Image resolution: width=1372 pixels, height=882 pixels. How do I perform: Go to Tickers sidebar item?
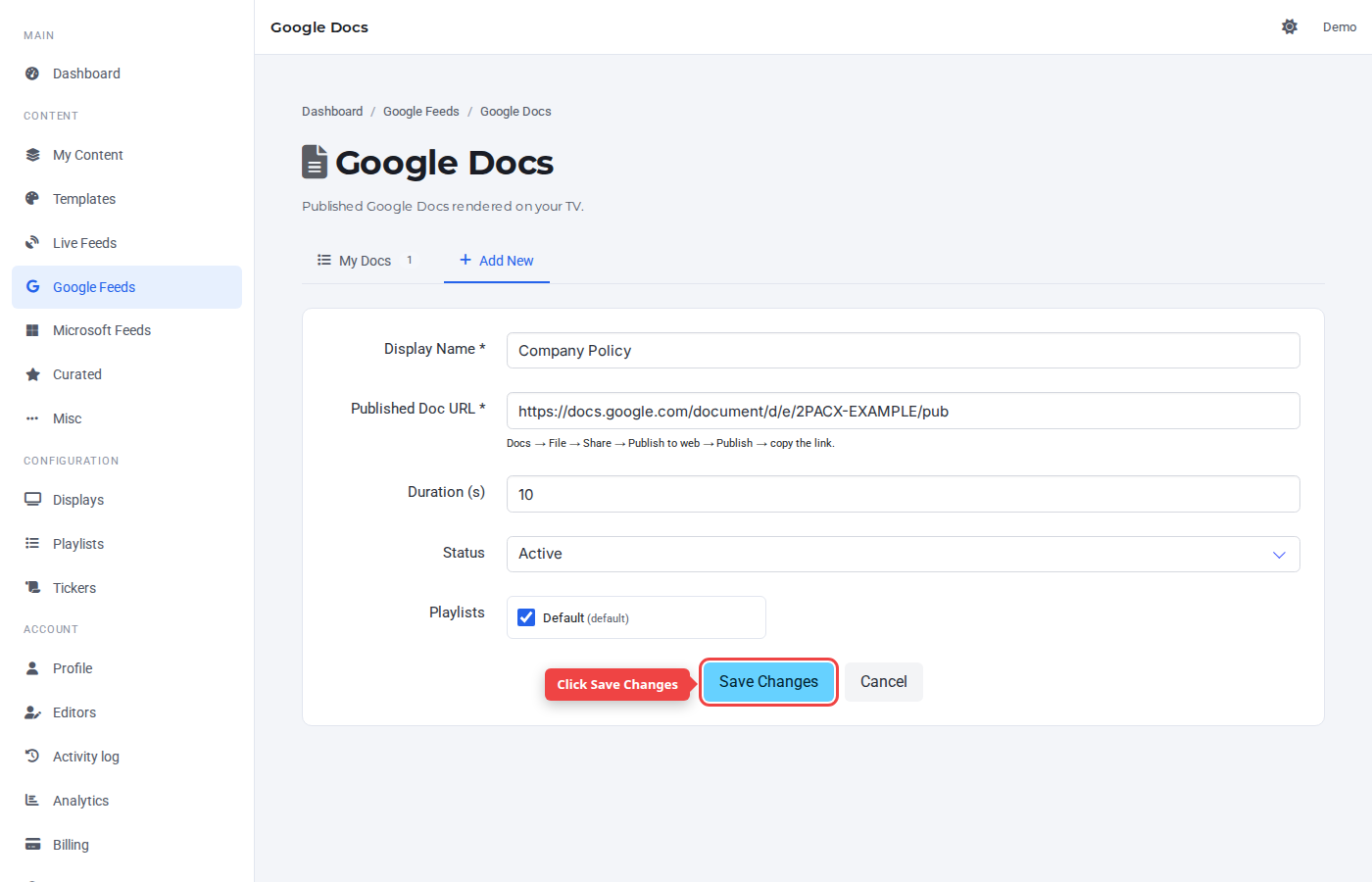coord(127,588)
